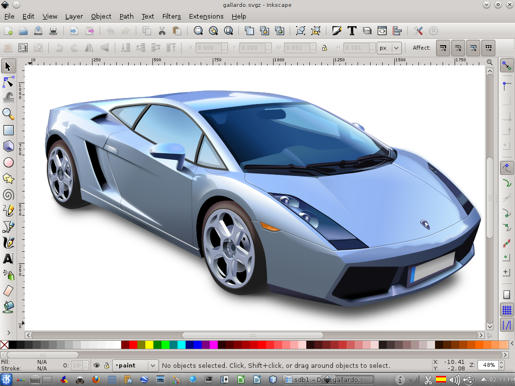515x386 pixels.
Task: Pick the yellow color swatch in palette
Action: (x=149, y=344)
